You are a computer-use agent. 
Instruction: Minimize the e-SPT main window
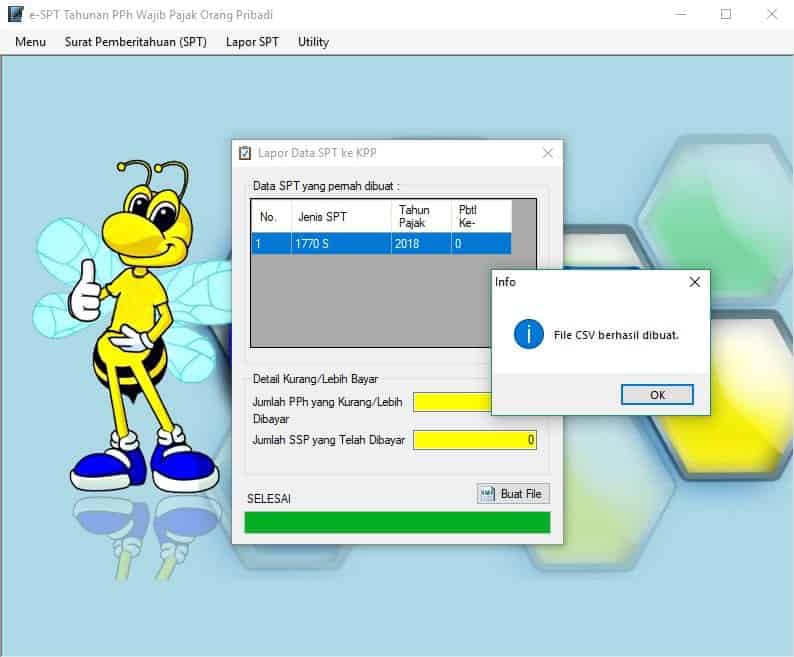[682, 14]
